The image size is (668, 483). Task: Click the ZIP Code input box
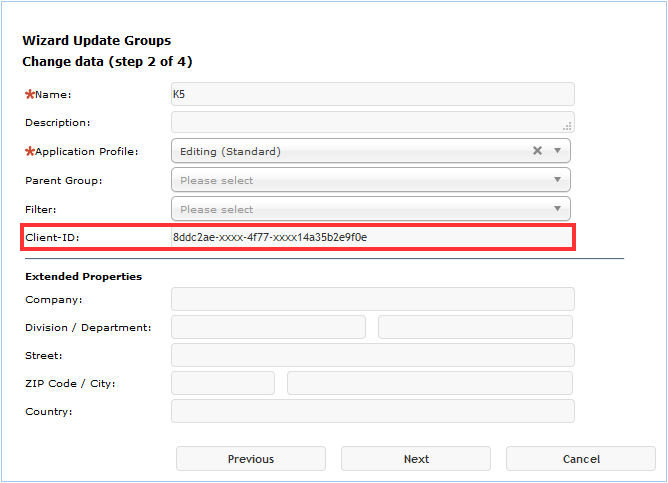(x=223, y=383)
